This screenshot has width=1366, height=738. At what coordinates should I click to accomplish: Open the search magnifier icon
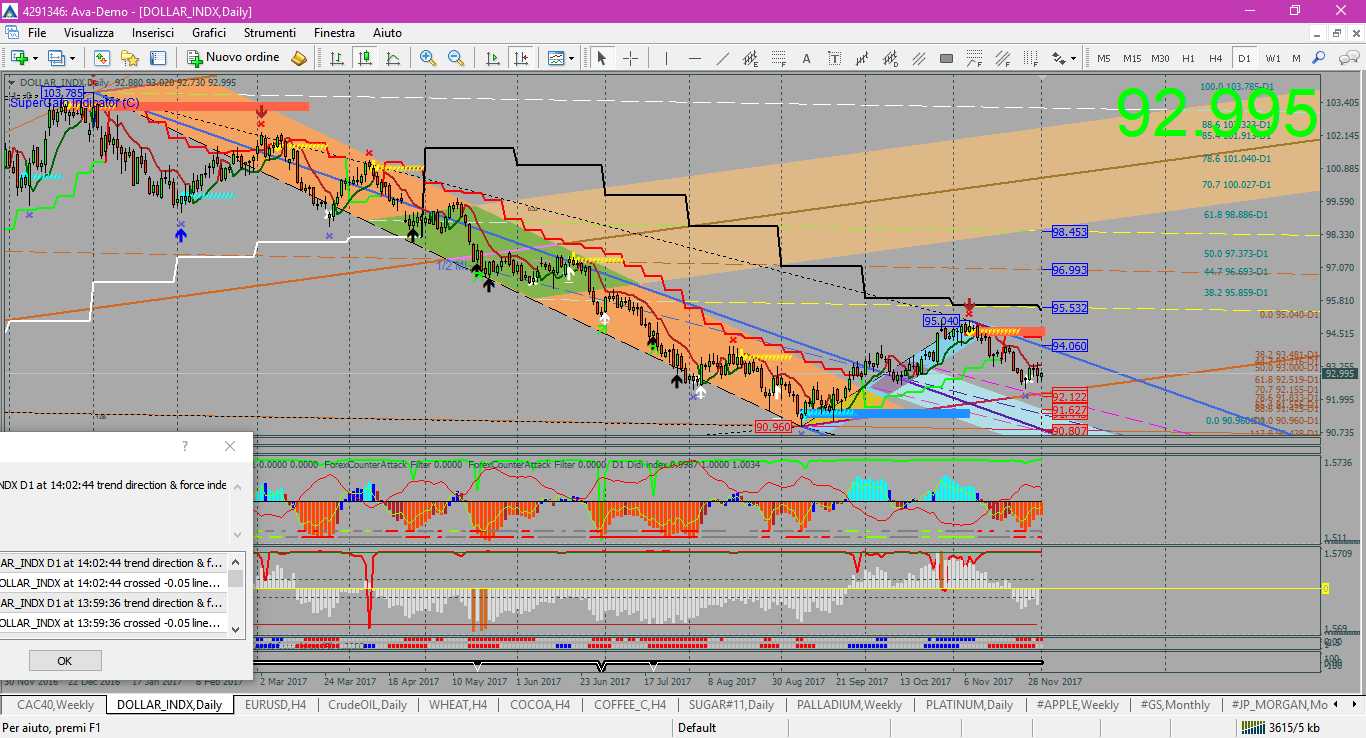[1317, 58]
